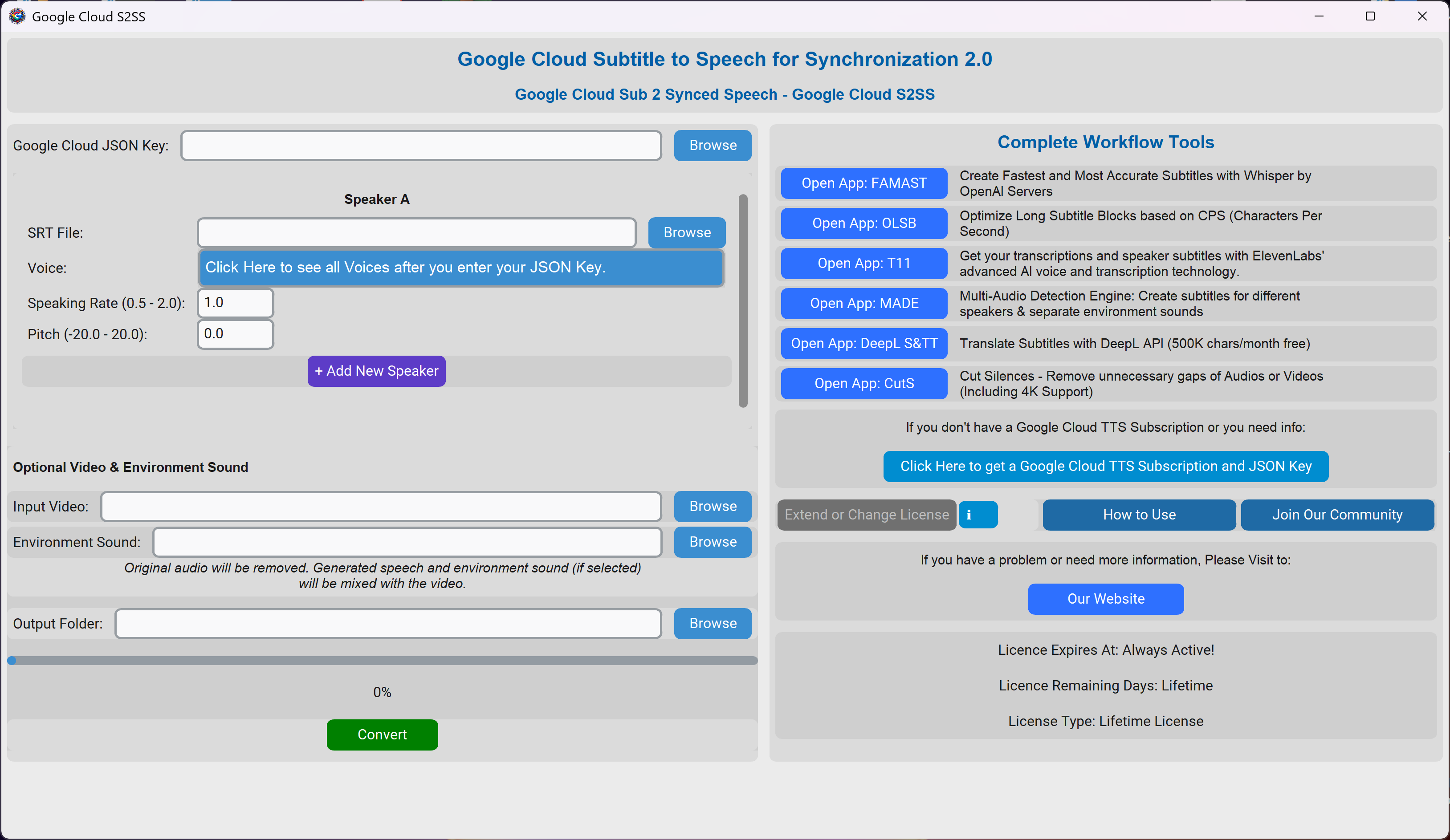Click the app icon in title bar
The image size is (1450, 840).
click(x=17, y=16)
